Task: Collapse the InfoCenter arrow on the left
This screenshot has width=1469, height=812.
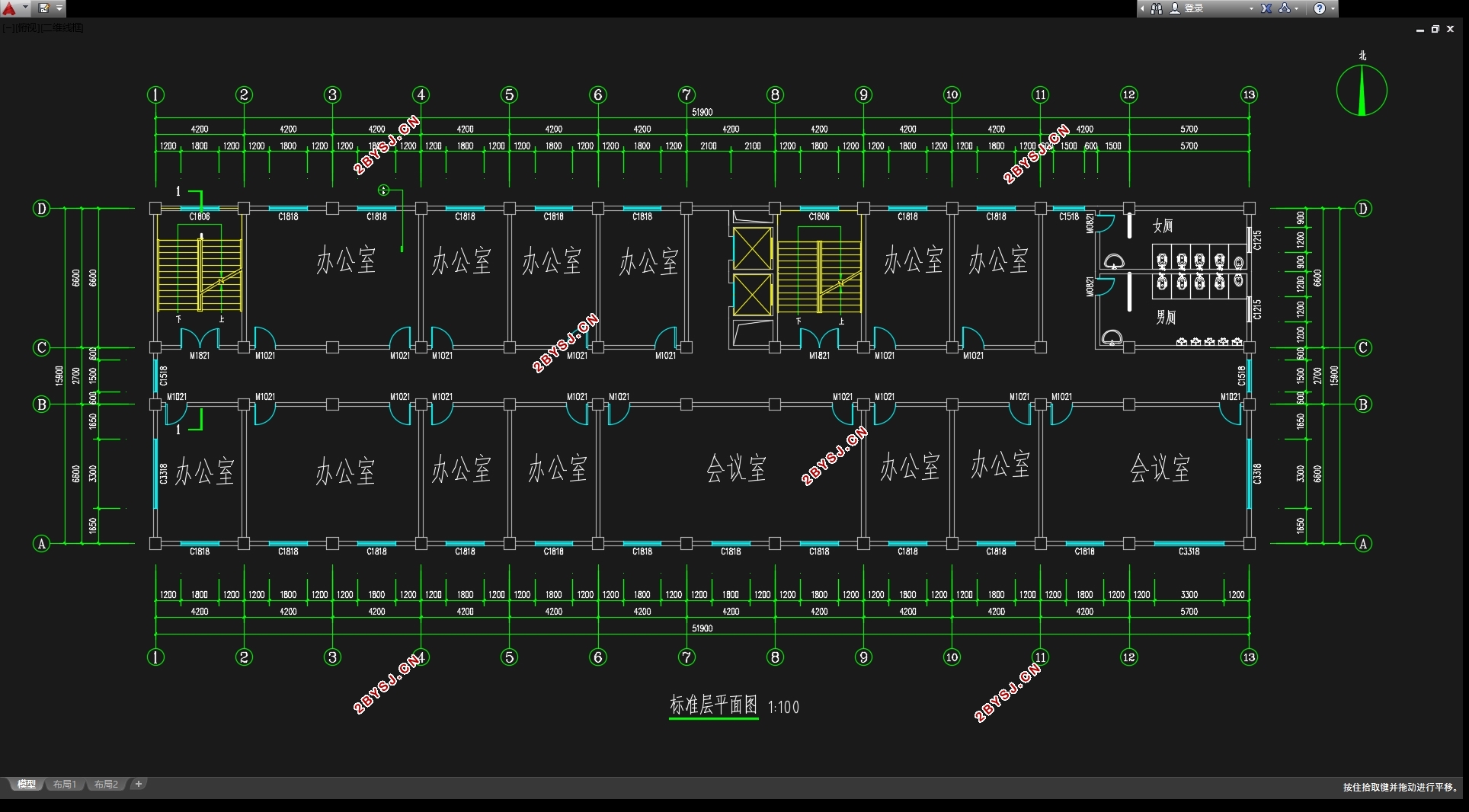Action: 1142,8
